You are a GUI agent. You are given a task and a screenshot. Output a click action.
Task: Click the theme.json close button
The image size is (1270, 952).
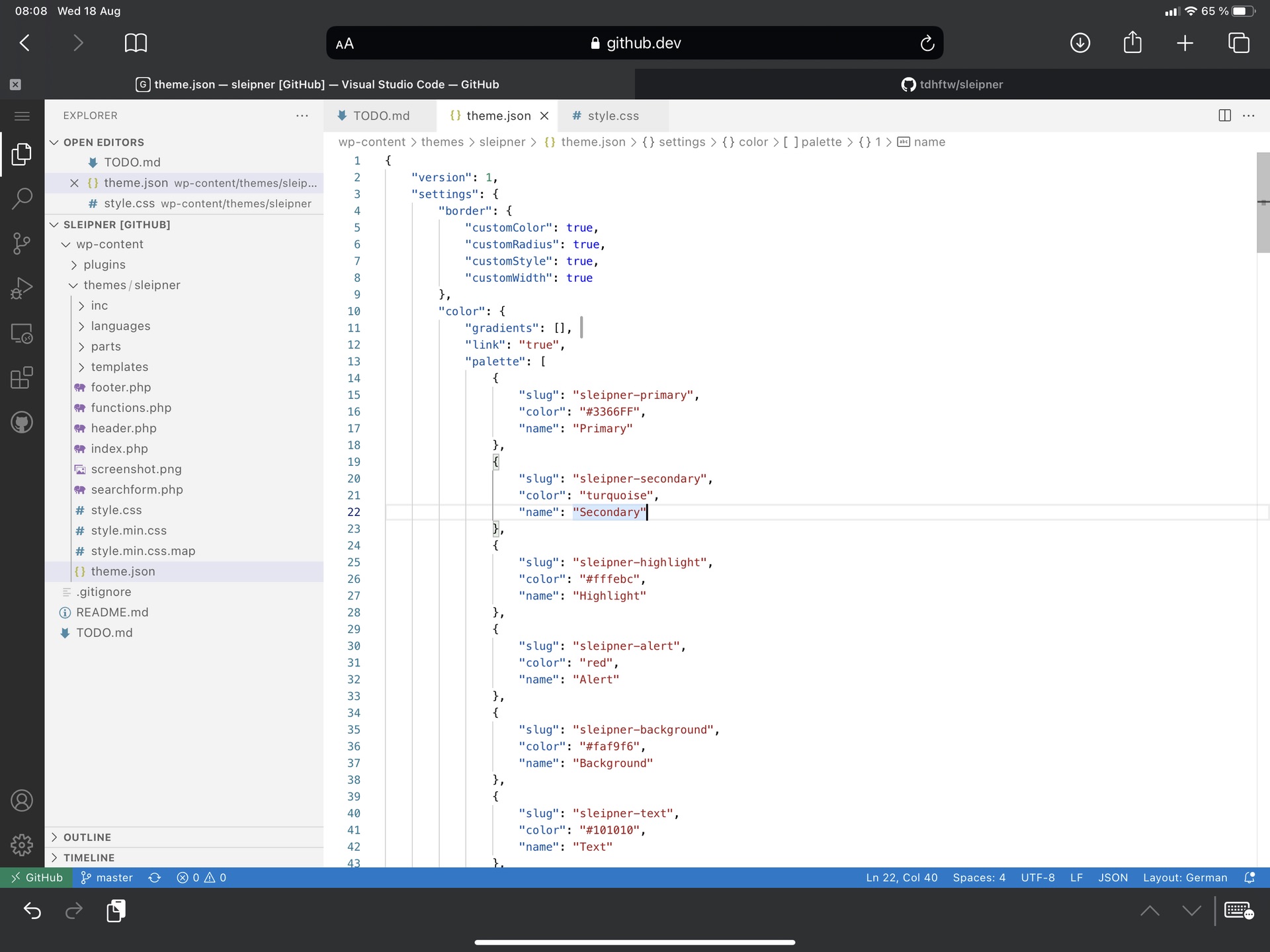[x=545, y=115]
